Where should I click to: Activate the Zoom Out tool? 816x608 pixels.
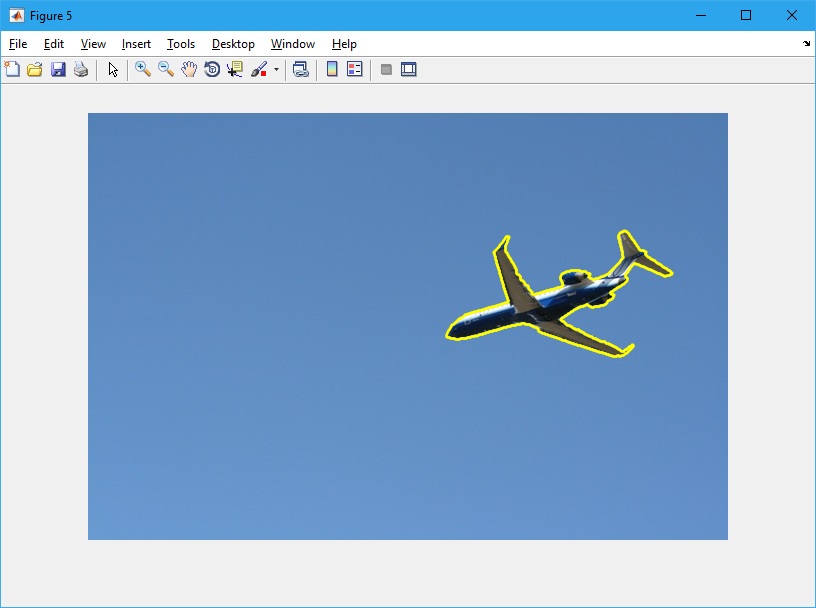[166, 69]
